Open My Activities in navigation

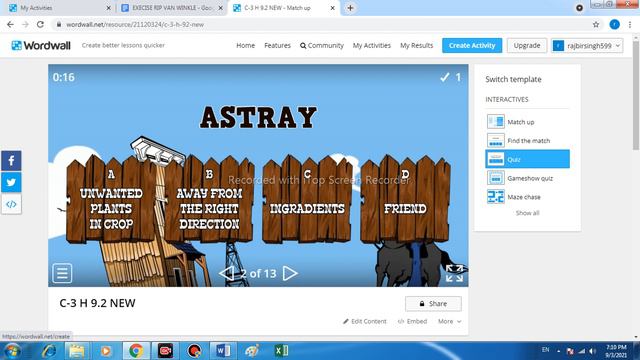click(x=371, y=45)
